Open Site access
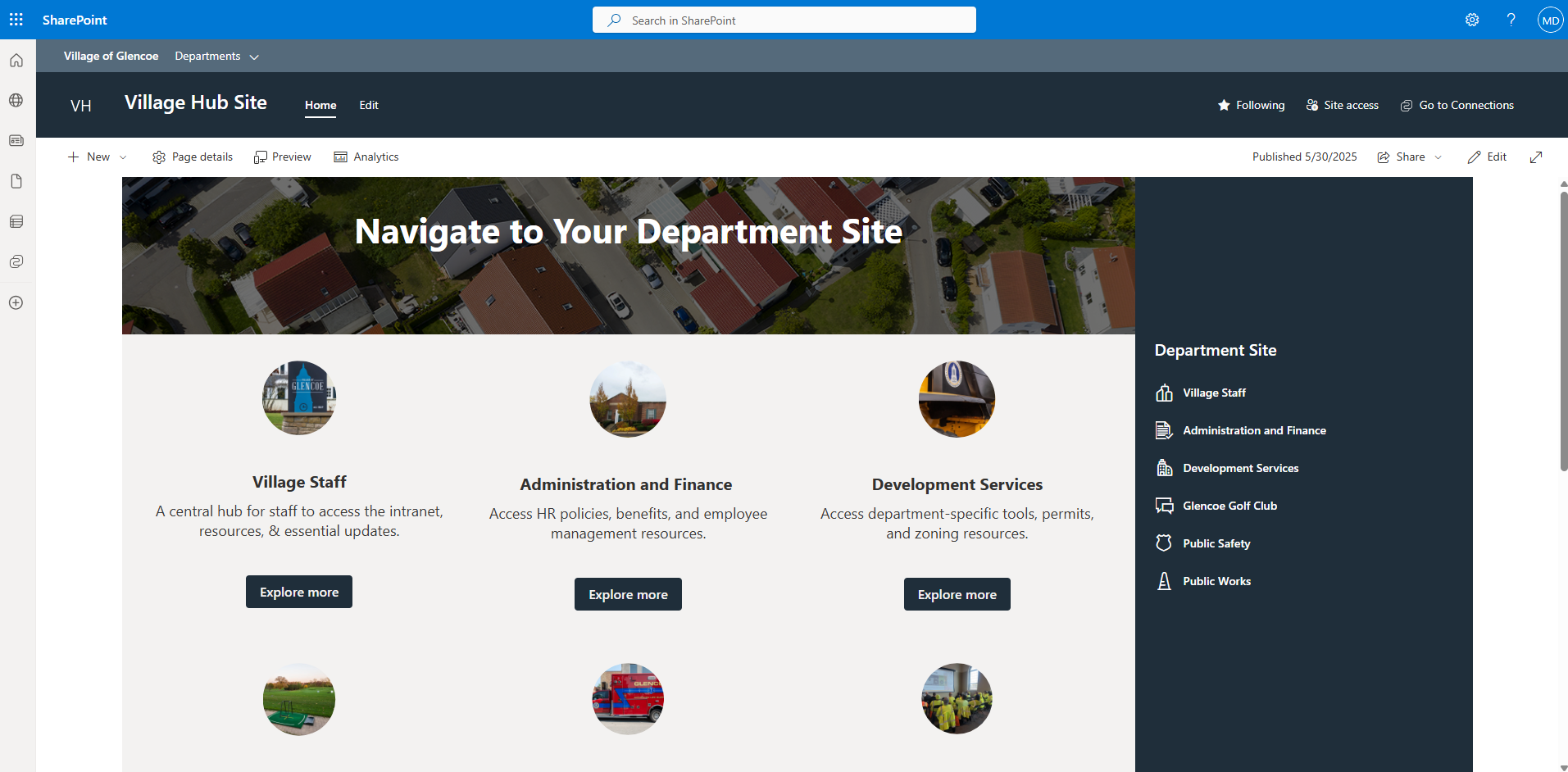 (1343, 105)
